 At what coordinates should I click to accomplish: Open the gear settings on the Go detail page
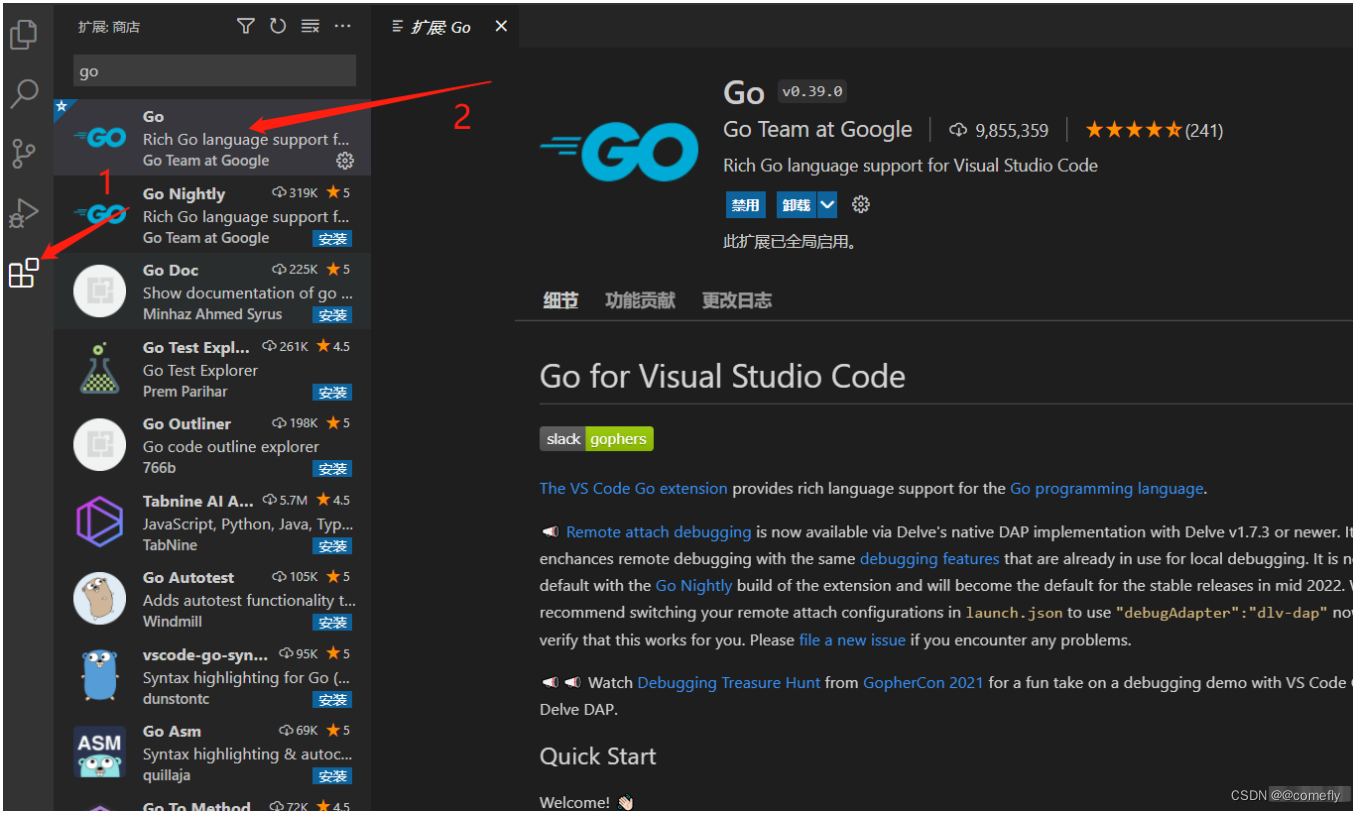point(860,204)
